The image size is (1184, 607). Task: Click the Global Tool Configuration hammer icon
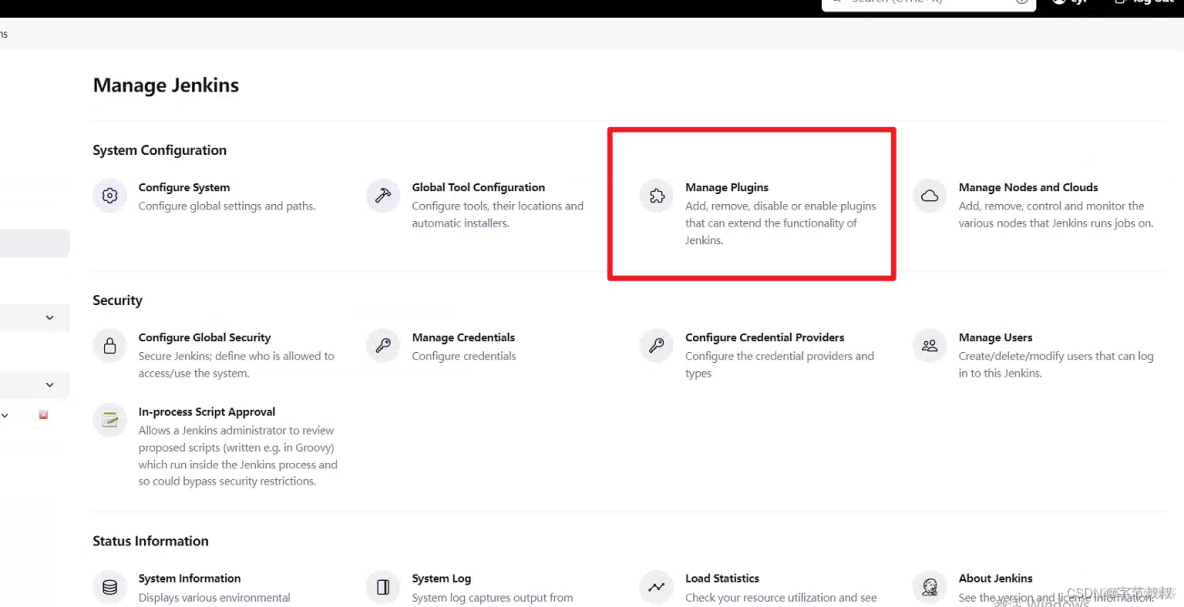tap(383, 196)
